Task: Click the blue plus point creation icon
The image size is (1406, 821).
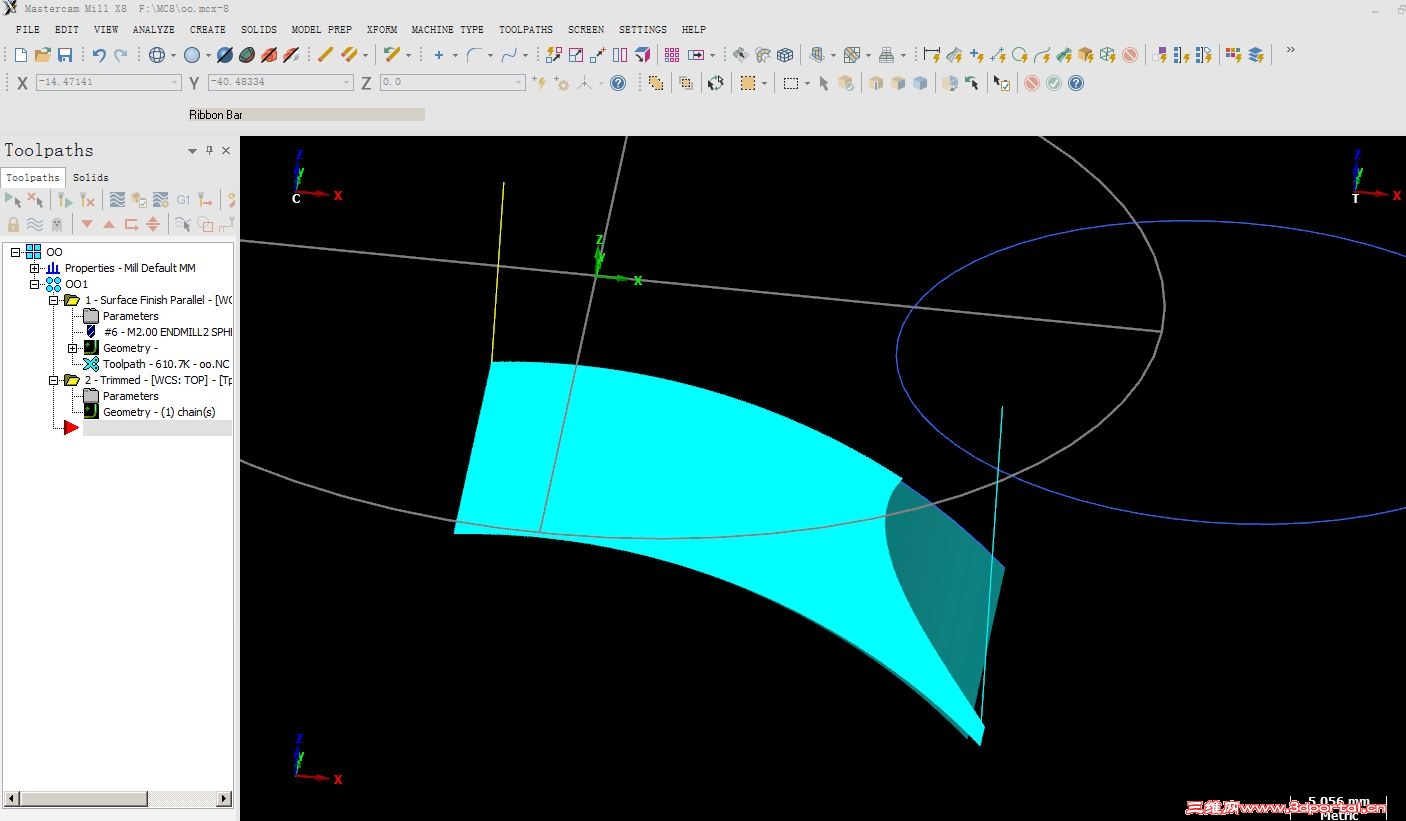Action: 438,55
